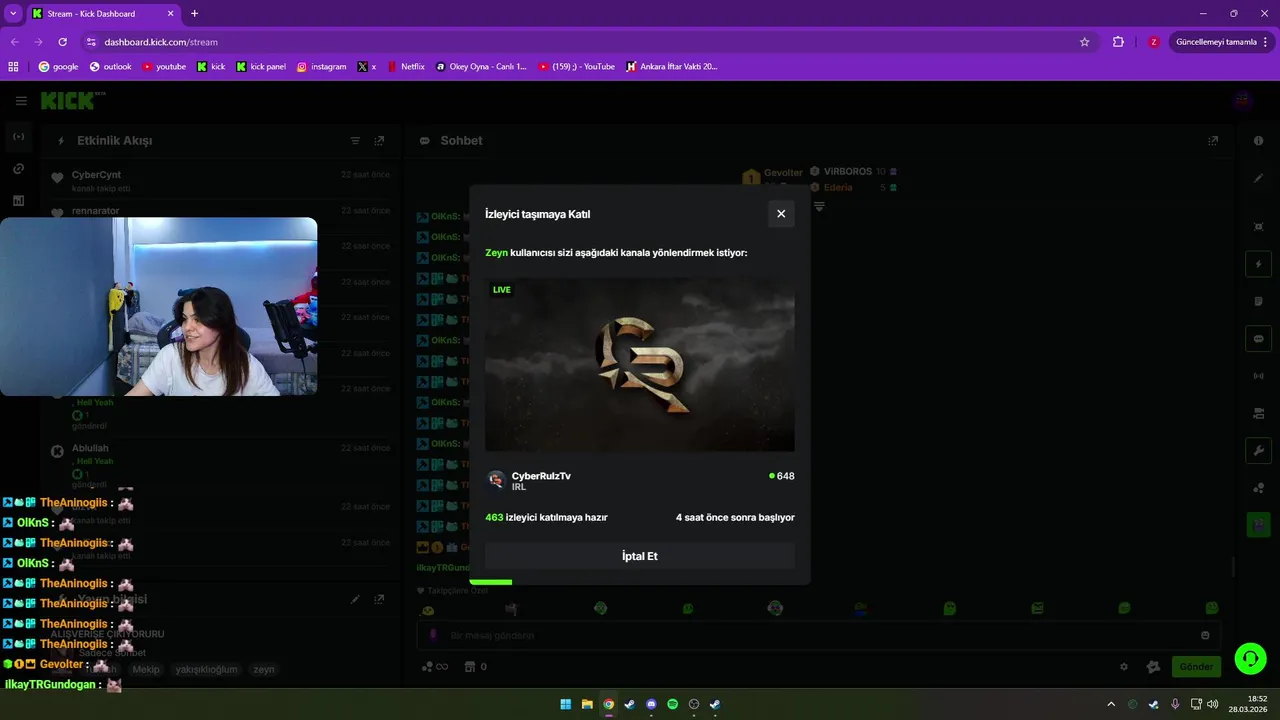Open the instagram bookmark
This screenshot has height=720, width=1280.
coord(321,67)
